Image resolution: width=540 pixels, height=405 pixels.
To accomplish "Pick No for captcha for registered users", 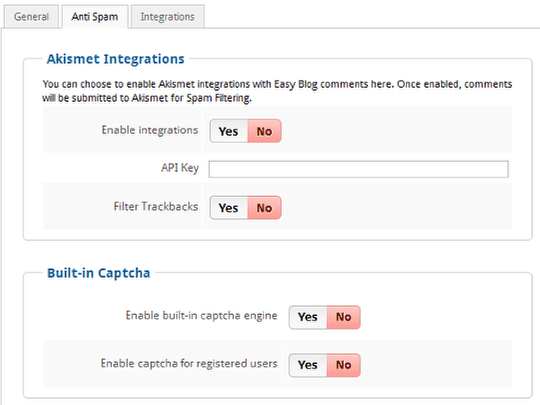I will click(x=344, y=365).
